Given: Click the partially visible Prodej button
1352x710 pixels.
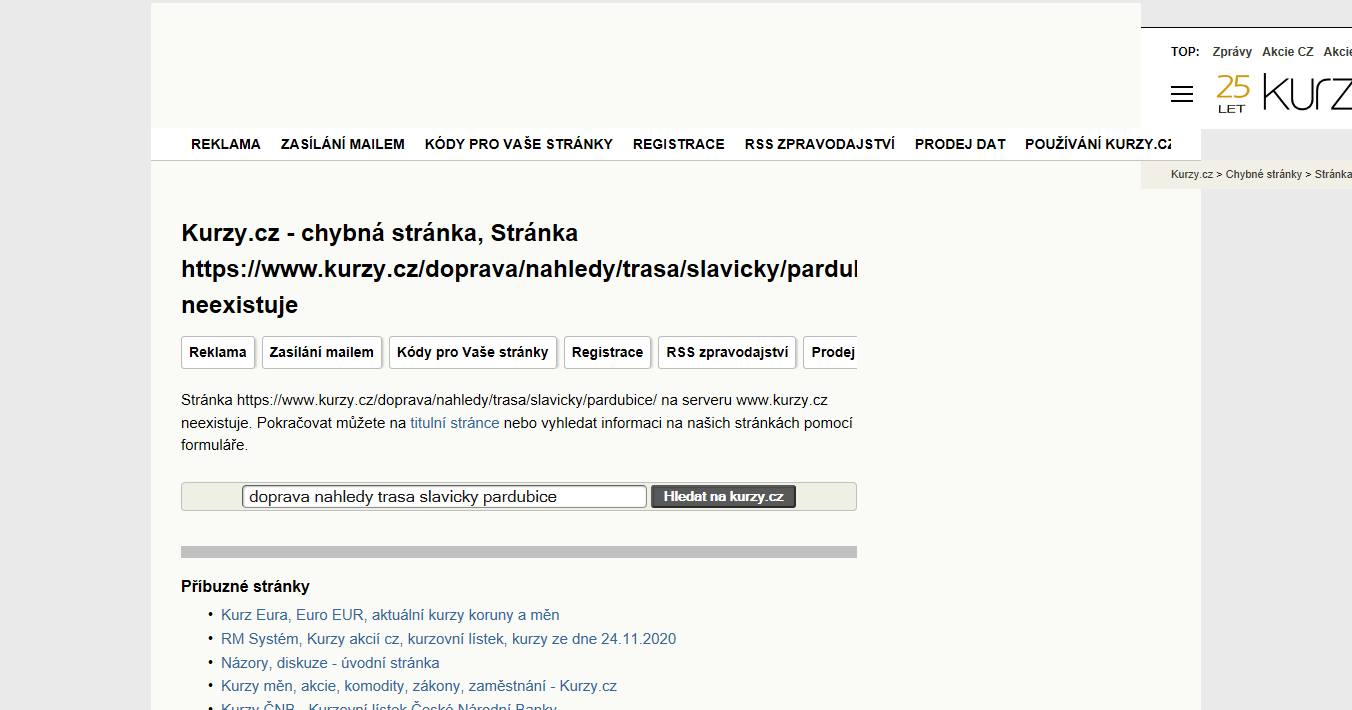Looking at the screenshot, I should [x=831, y=352].
